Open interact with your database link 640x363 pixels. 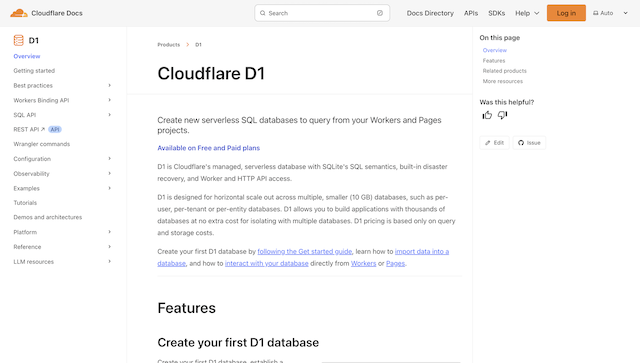267,263
